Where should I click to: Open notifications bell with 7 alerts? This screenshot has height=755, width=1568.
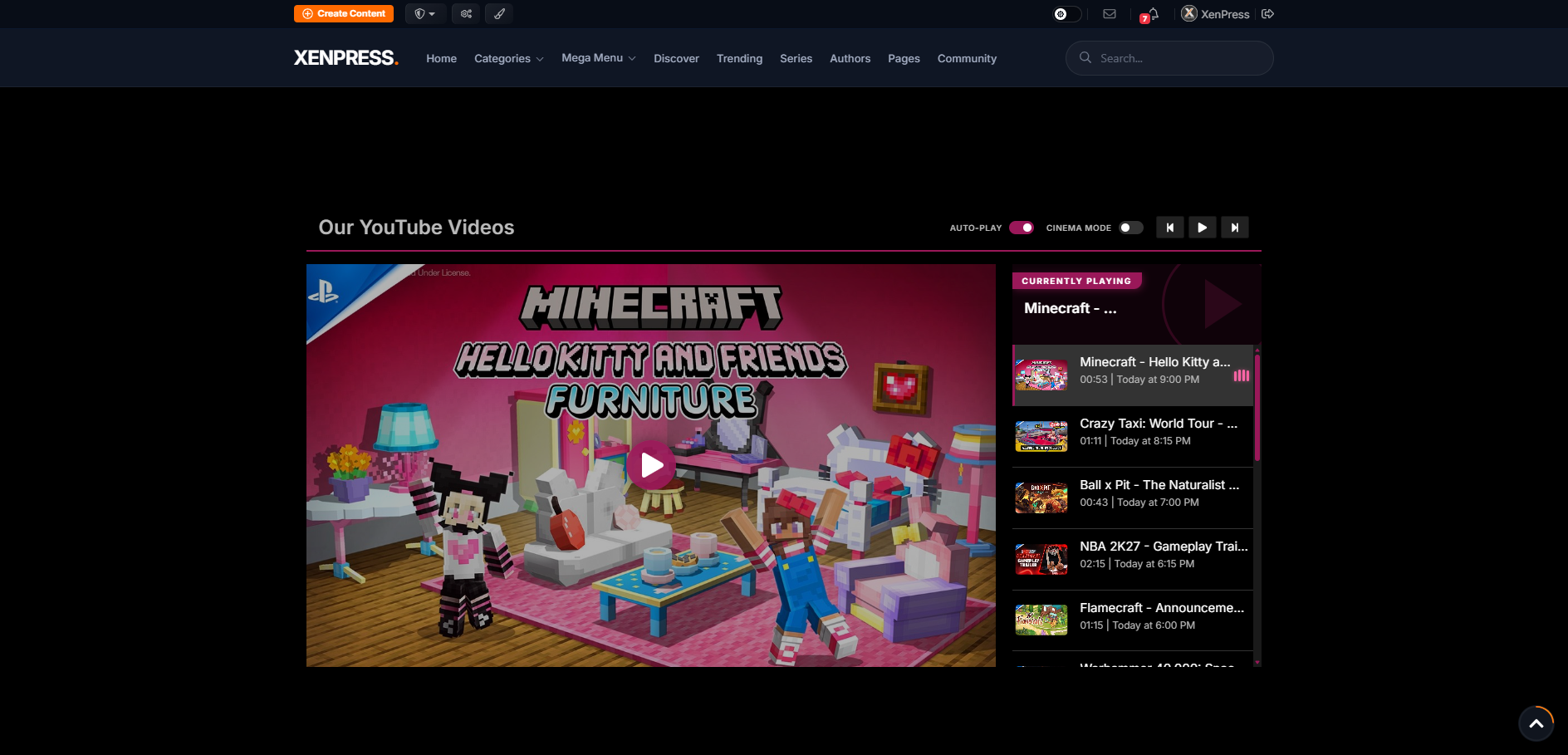click(1150, 14)
